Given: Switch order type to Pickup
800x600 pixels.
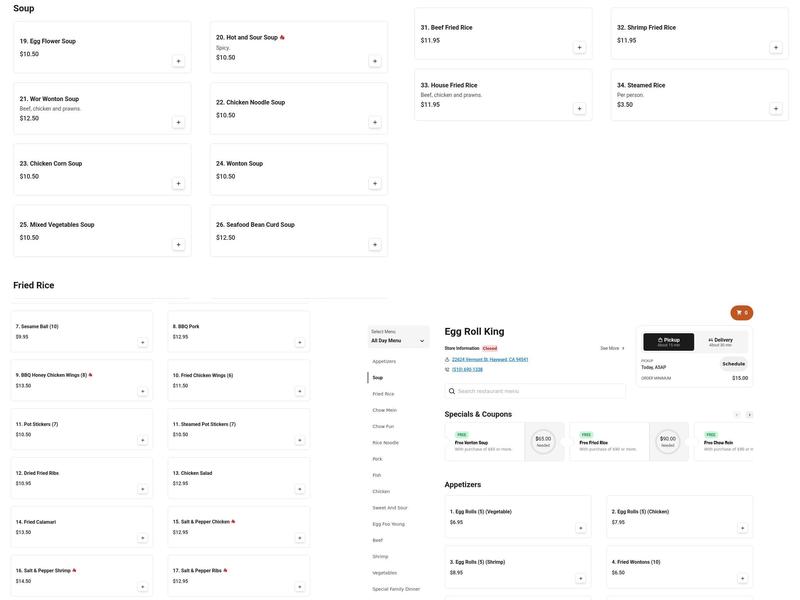Looking at the screenshot, I should [x=668, y=342].
